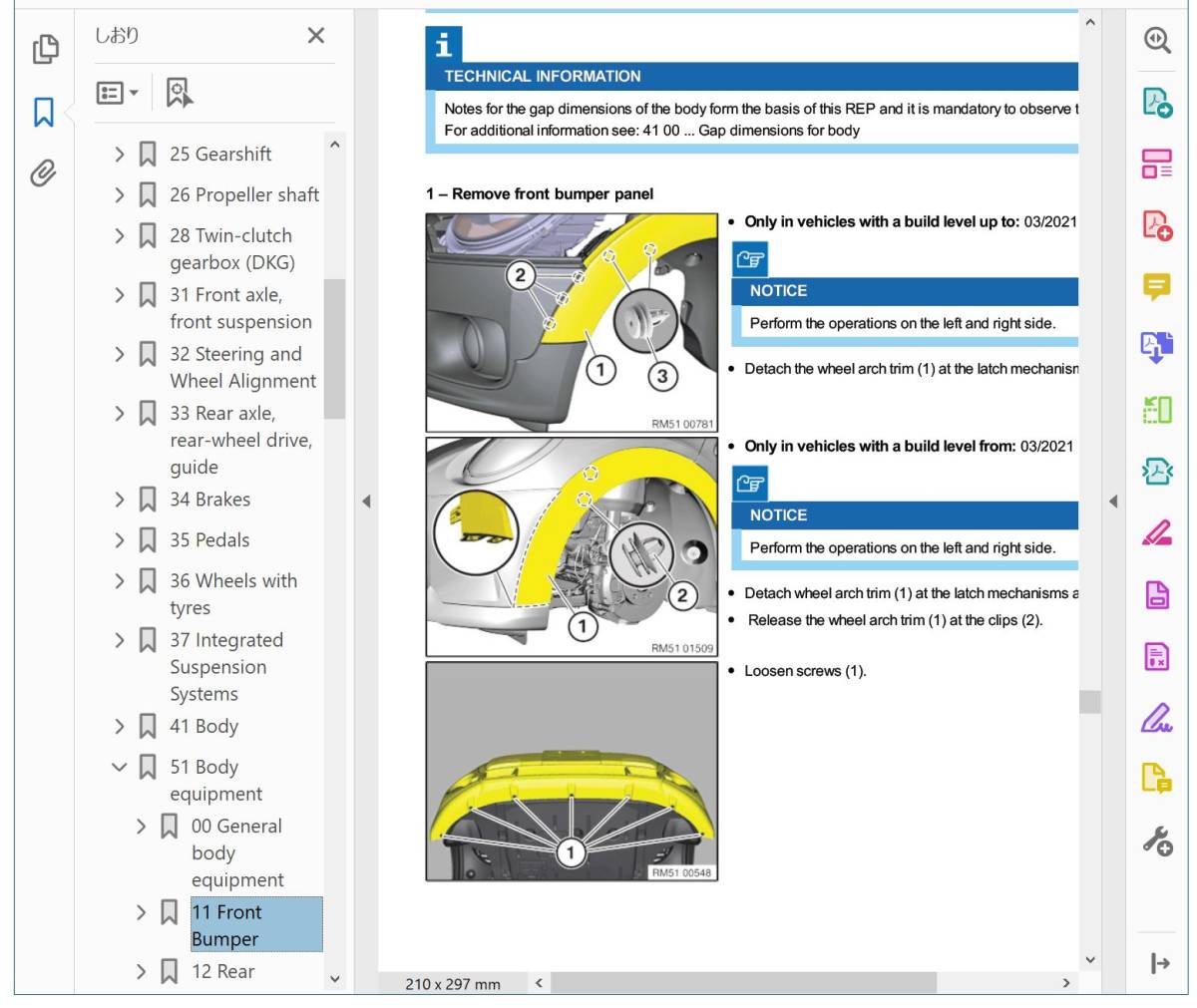Open the Send for Comments tool
This screenshot has width=1197, height=1008.
coord(1157,778)
